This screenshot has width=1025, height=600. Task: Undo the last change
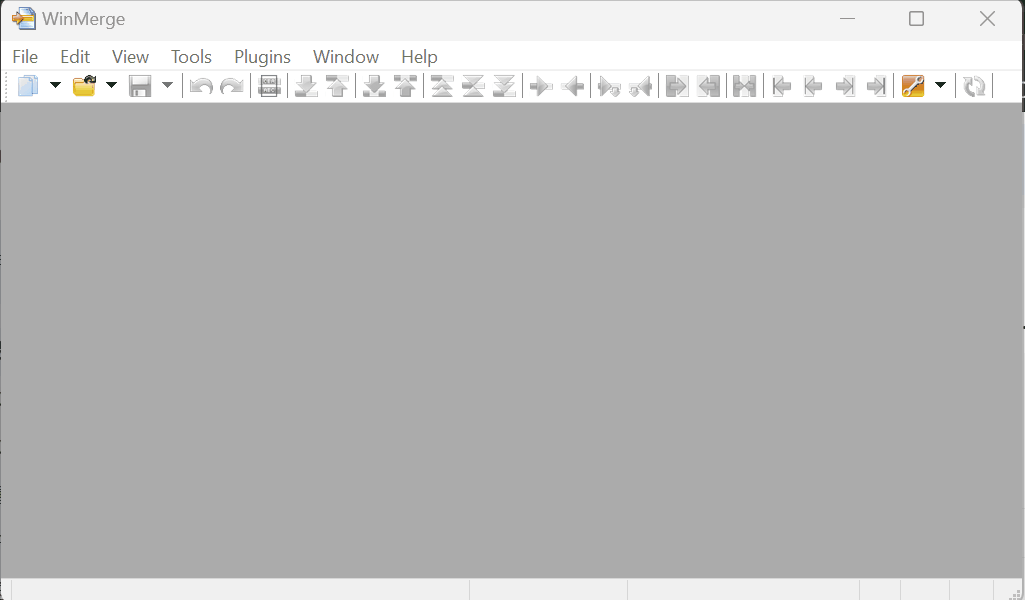(x=199, y=86)
